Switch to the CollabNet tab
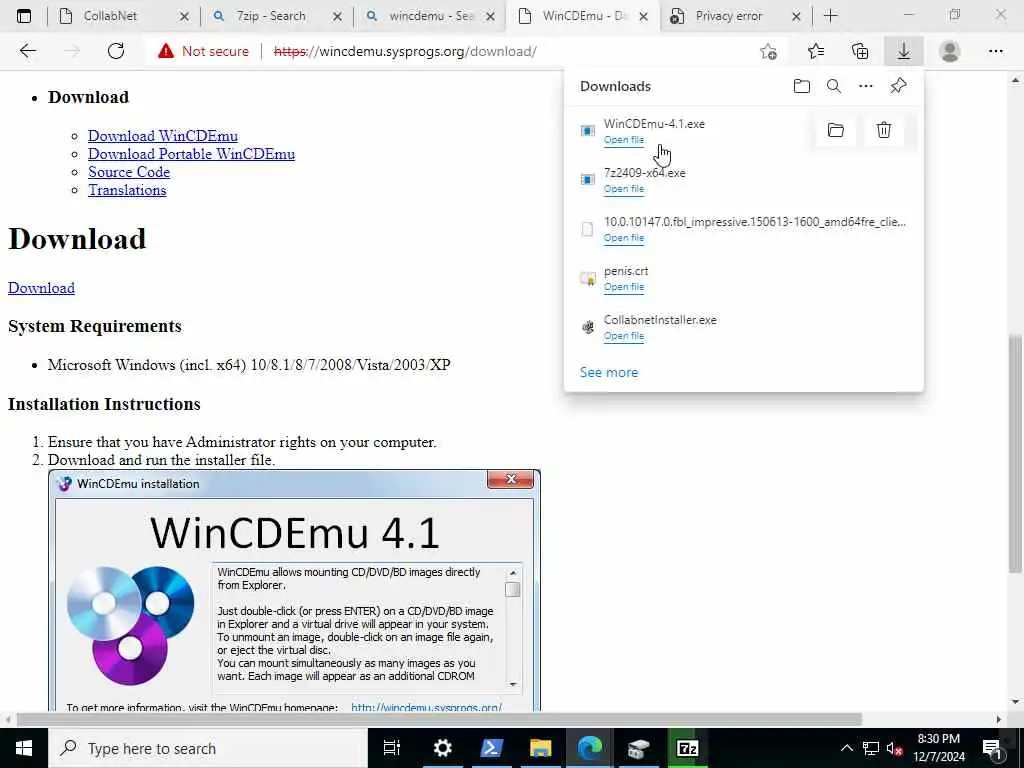This screenshot has height=768, width=1024. (124, 16)
